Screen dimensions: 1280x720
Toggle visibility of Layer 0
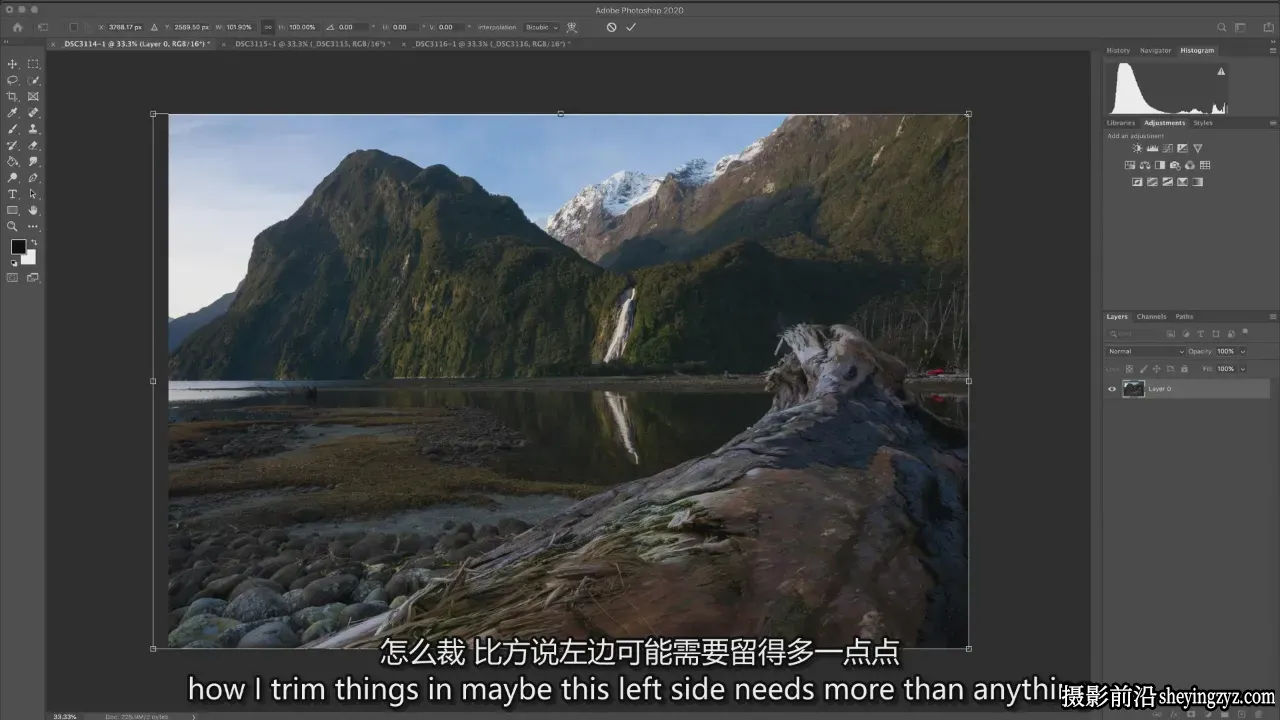[1112, 389]
